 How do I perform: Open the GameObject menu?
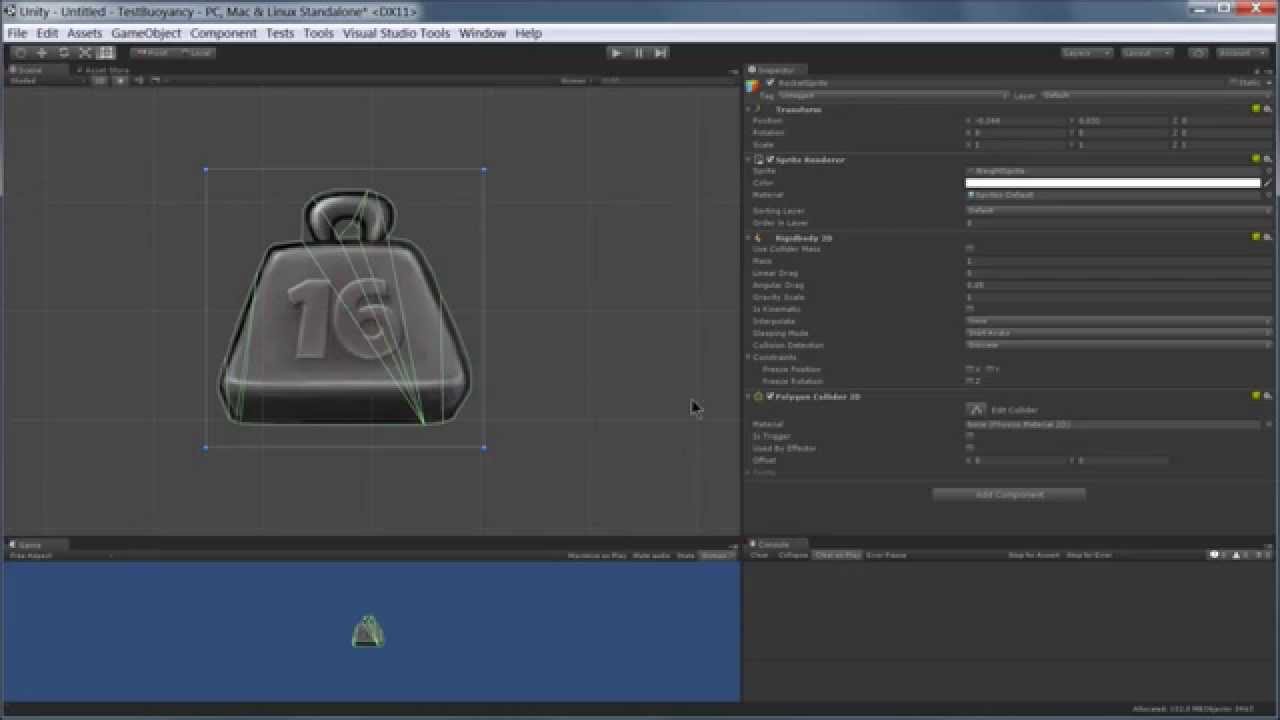[x=146, y=33]
